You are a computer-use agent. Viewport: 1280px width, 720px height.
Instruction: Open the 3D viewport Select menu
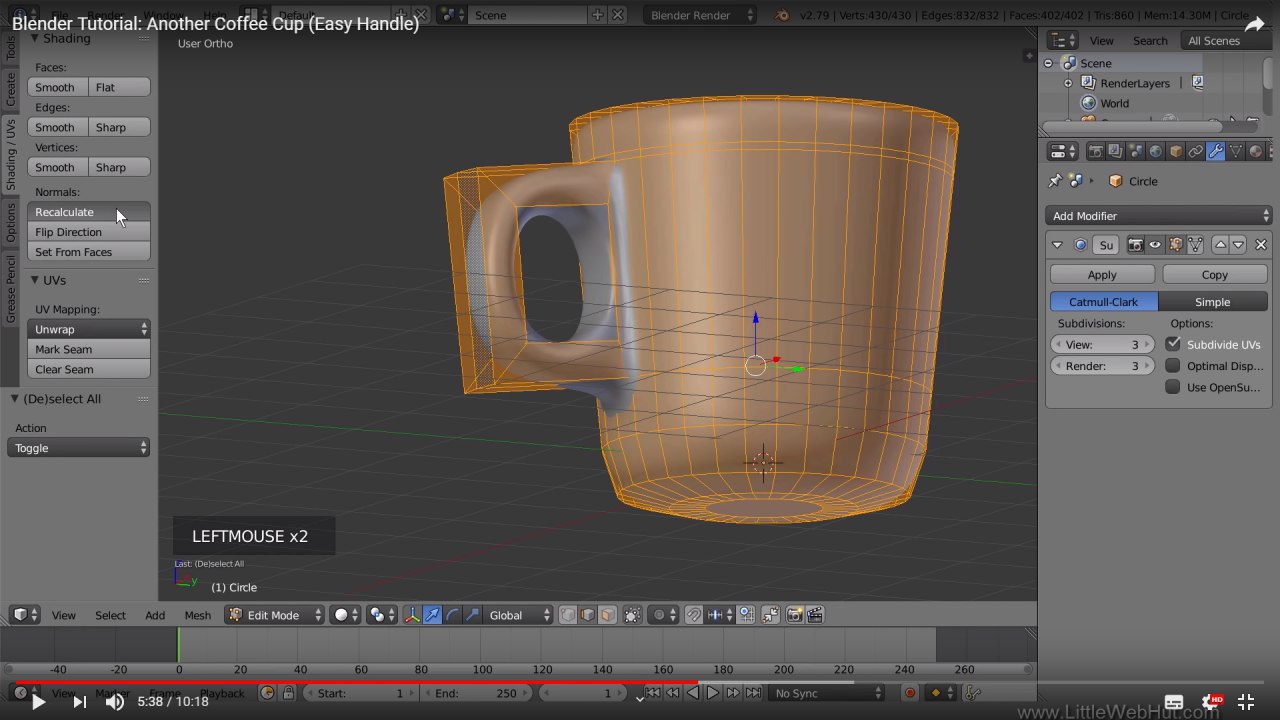coord(110,615)
